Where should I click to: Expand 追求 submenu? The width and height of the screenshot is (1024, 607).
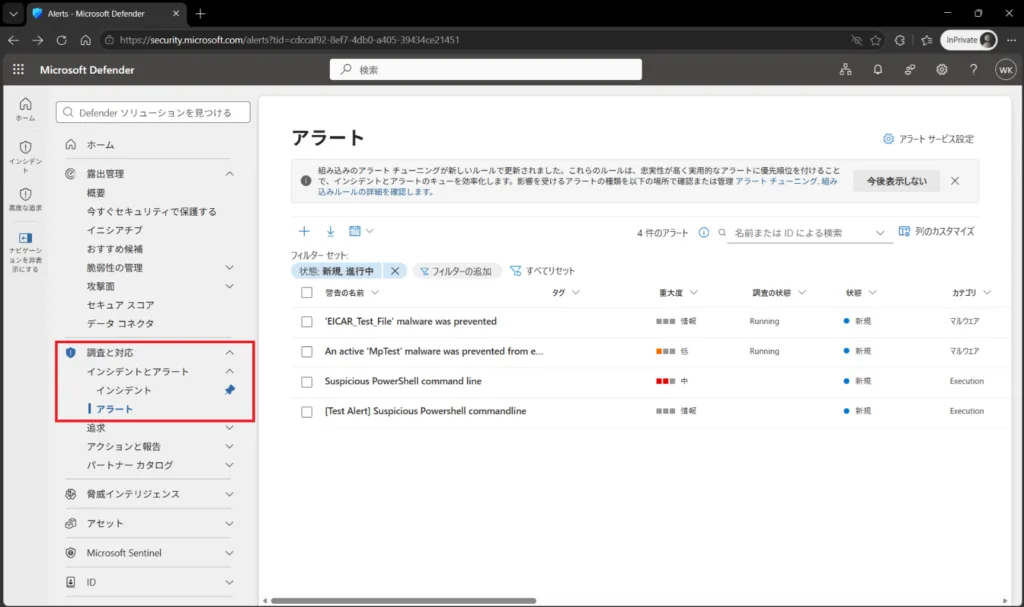[x=230, y=428]
